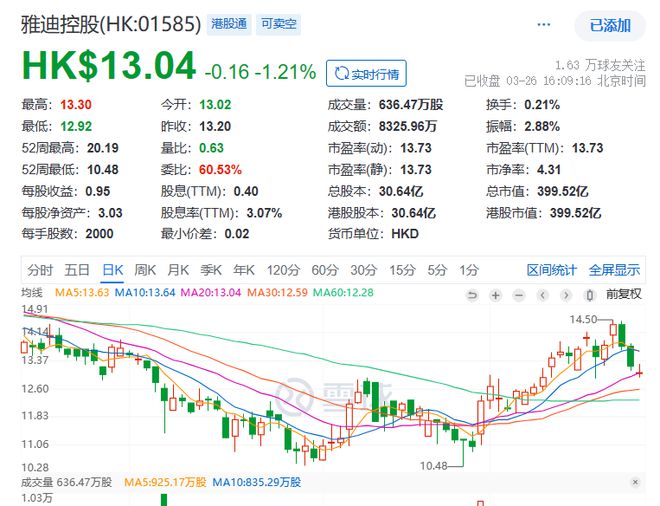The image size is (660, 506).
Task: Click the stock title 雅迪控股(HK:01585)
Action: pos(111,24)
